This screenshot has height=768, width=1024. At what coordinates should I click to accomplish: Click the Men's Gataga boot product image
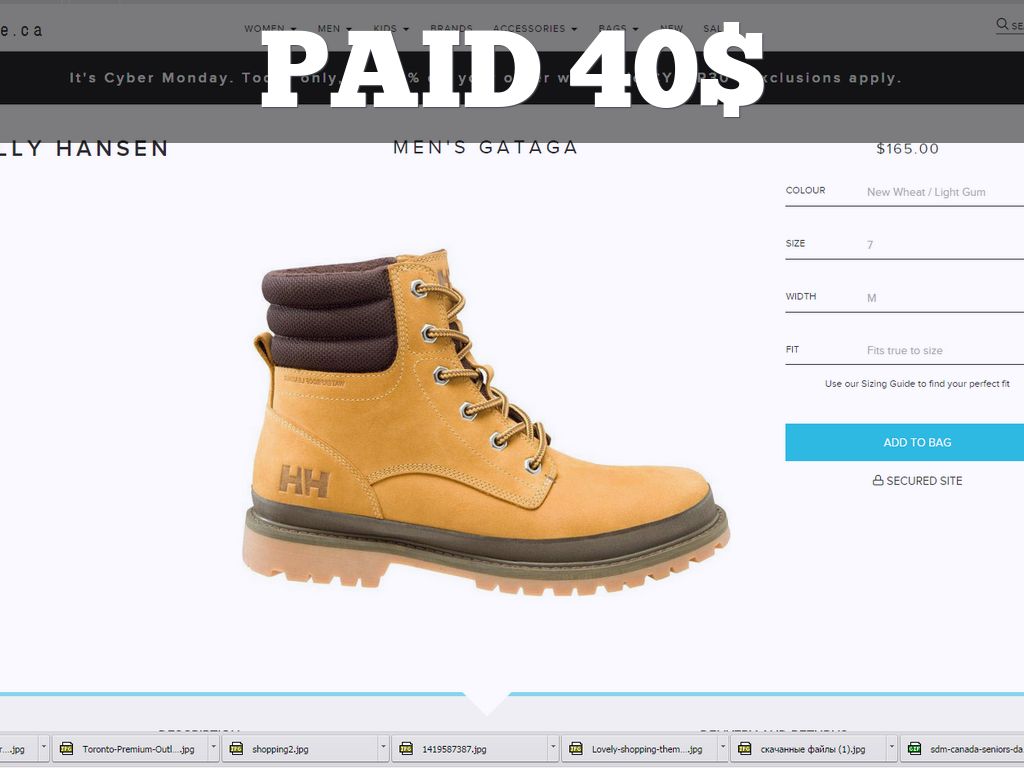point(485,423)
